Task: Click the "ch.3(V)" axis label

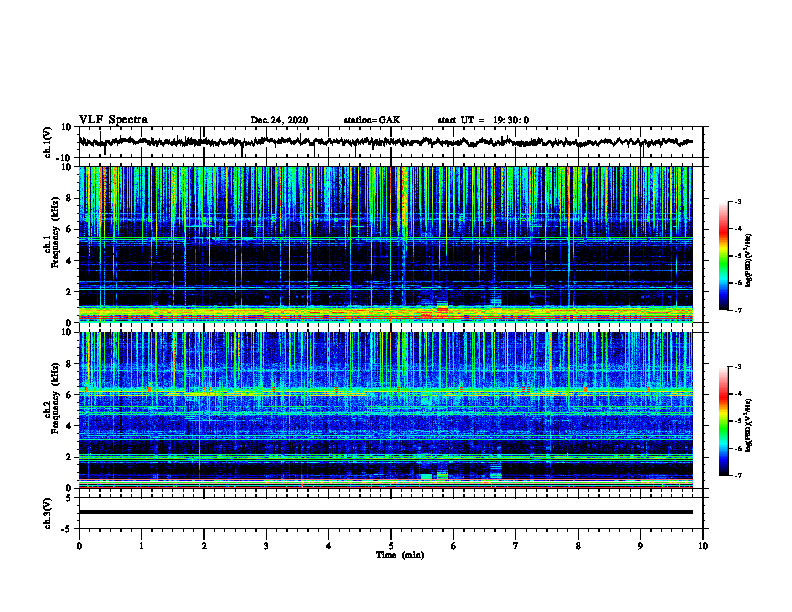Action: pyautogui.click(x=48, y=513)
